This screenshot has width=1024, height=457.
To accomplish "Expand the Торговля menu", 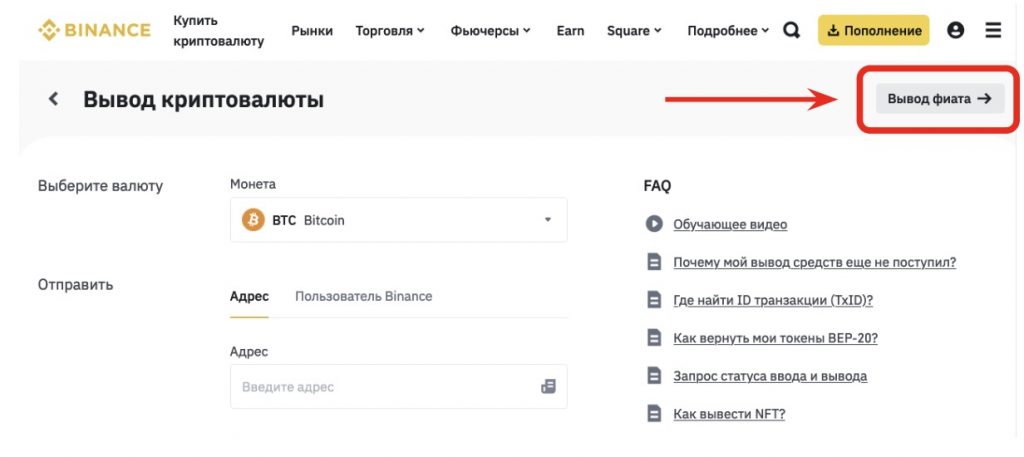I will (390, 31).
